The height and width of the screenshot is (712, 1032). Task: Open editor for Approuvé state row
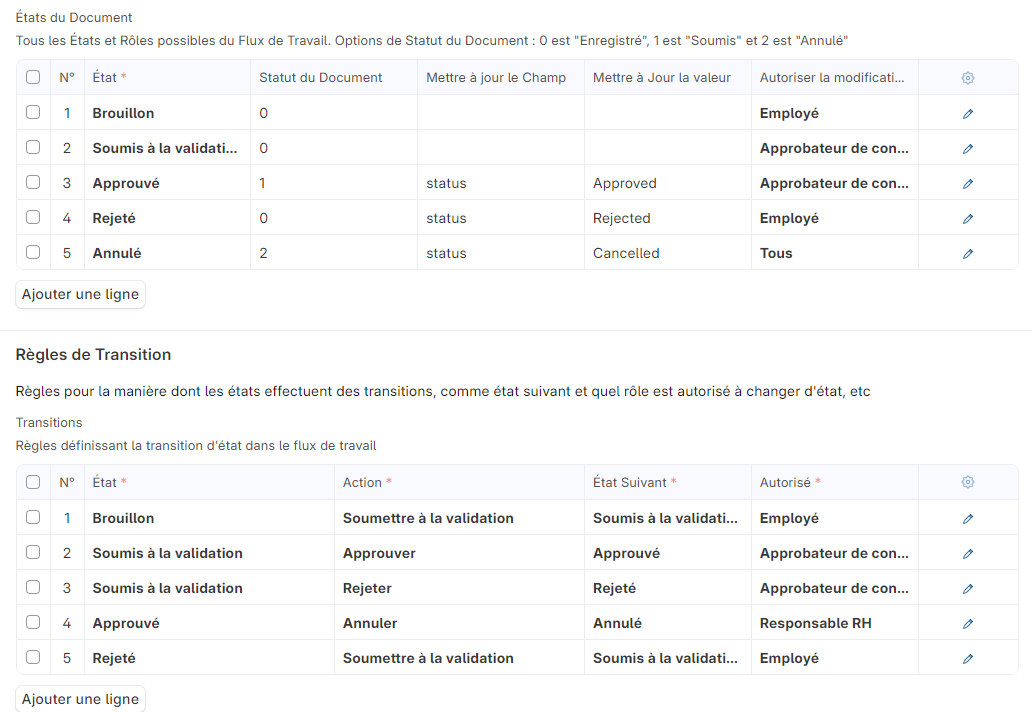[967, 184]
